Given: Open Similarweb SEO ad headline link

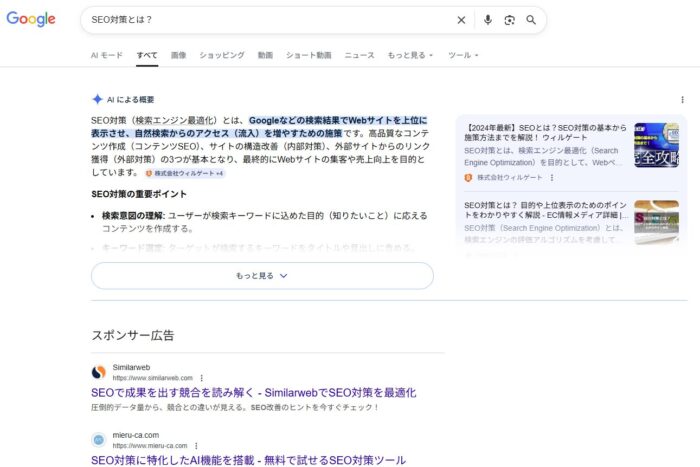Looking at the screenshot, I should (253, 393).
